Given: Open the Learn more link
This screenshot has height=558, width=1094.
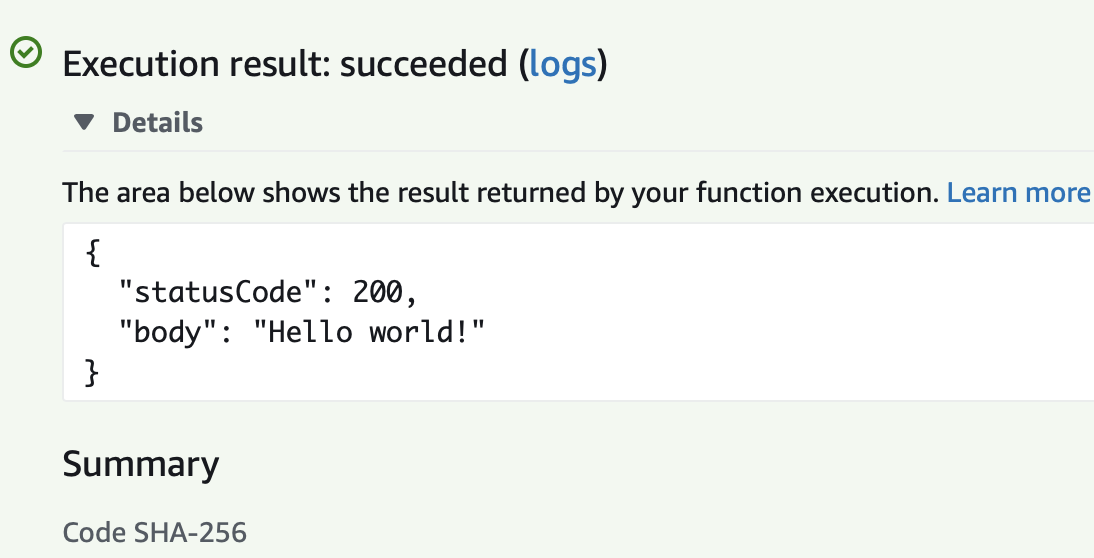Looking at the screenshot, I should tap(1019, 193).
